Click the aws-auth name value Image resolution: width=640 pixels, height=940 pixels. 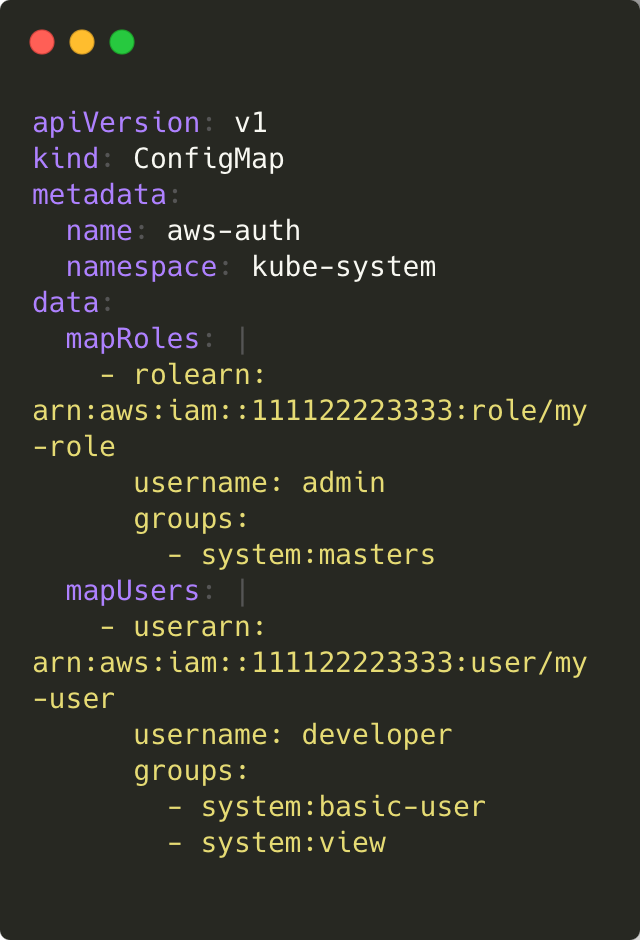pos(234,231)
